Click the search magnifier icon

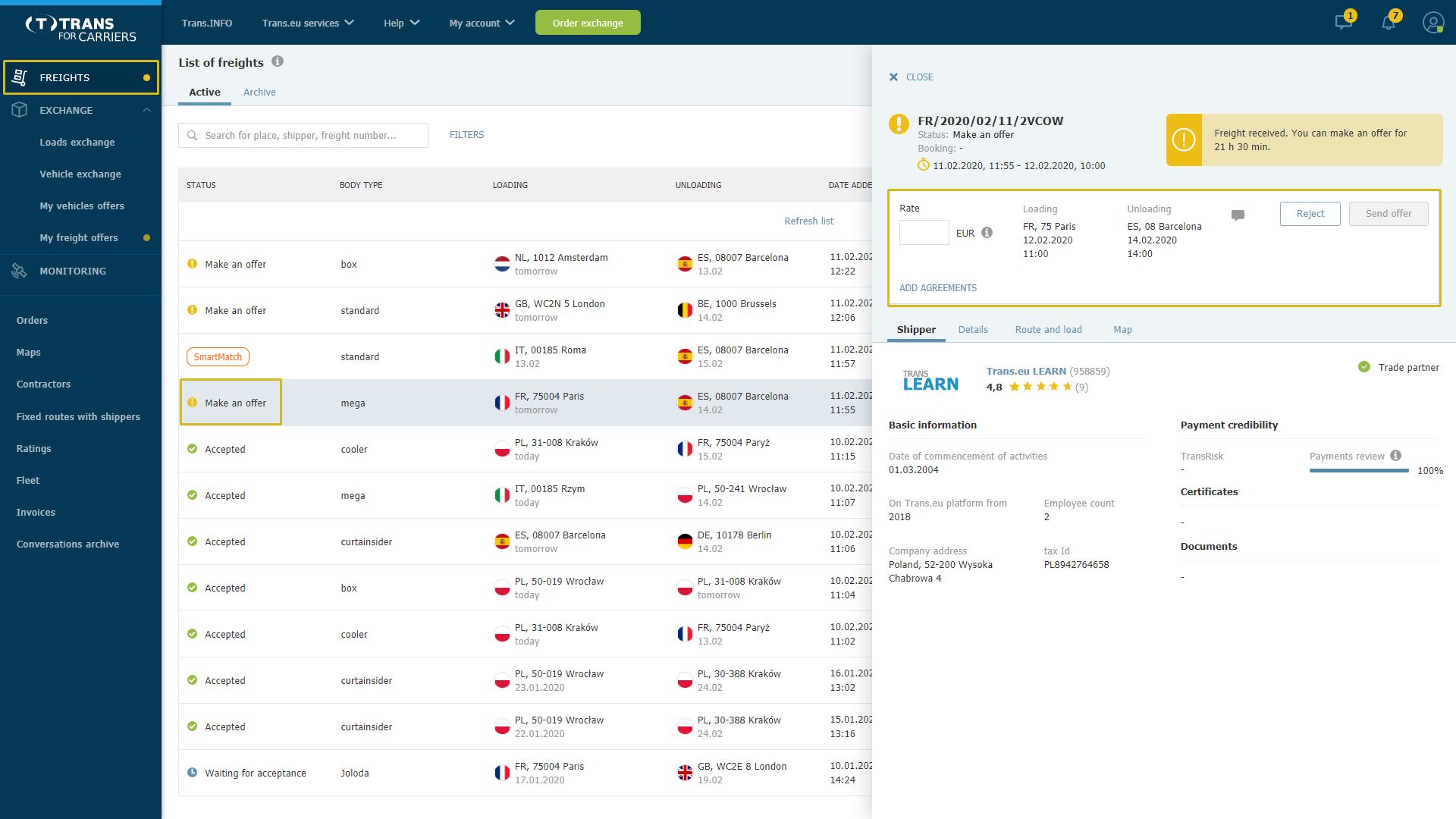193,136
